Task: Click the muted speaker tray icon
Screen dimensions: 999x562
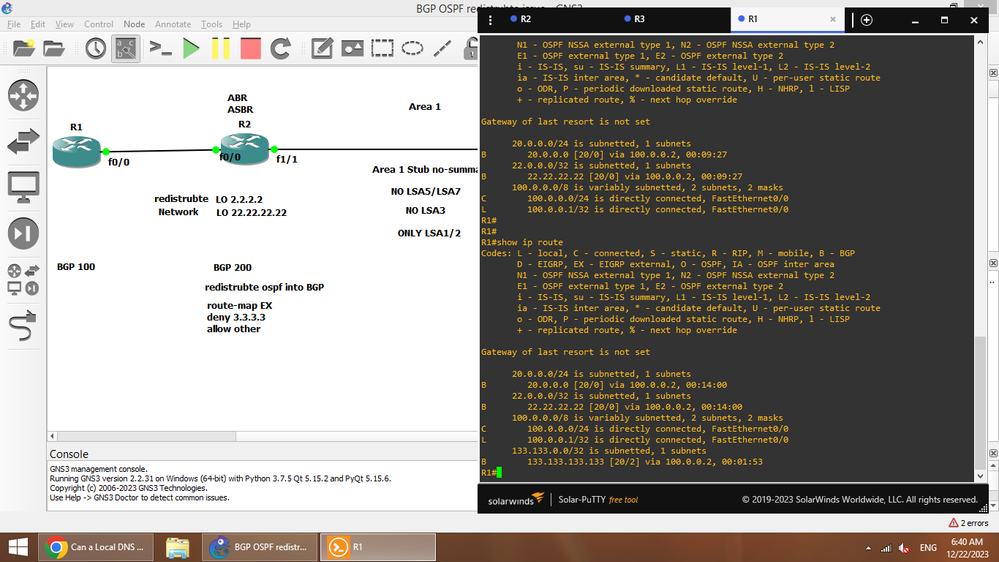Action: (x=903, y=548)
